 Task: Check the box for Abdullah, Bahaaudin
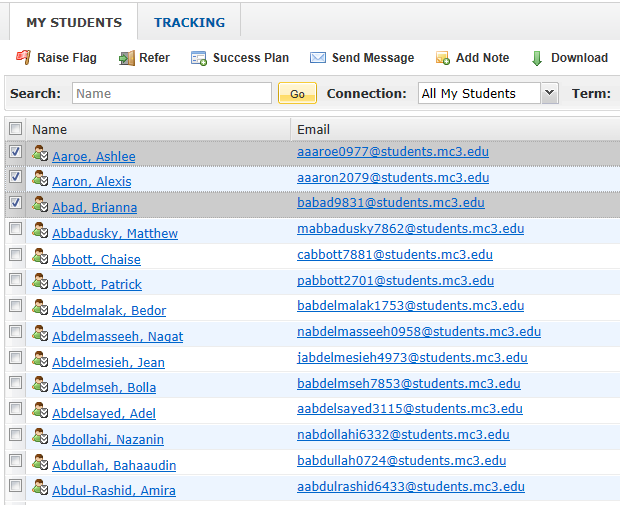tap(15, 460)
